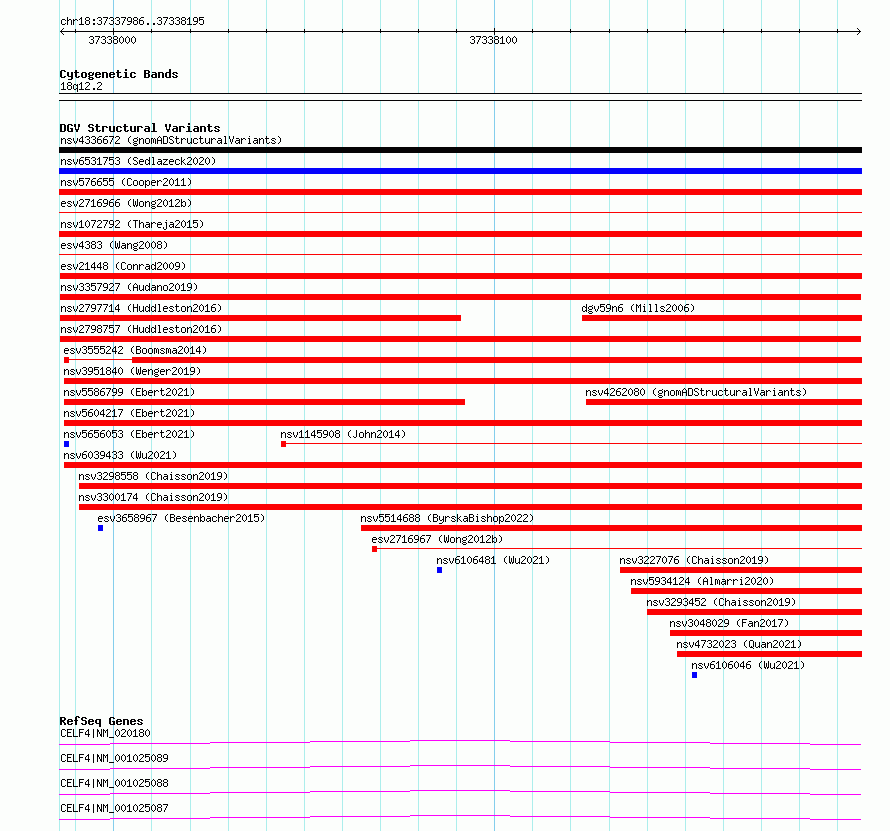Viewport: 890px width, 831px height.
Task: Click the esv21448 (Conrad2009) label
Action: pos(123,266)
